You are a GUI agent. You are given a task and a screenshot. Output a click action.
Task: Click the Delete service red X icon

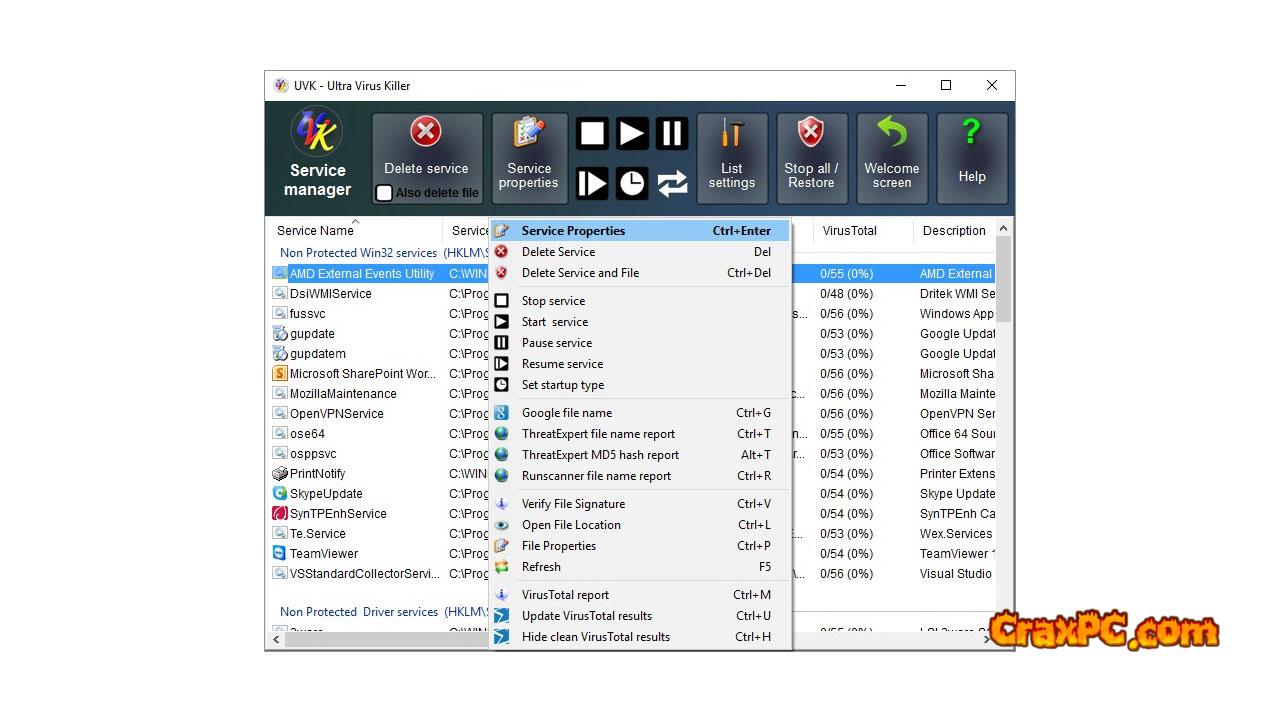426,133
